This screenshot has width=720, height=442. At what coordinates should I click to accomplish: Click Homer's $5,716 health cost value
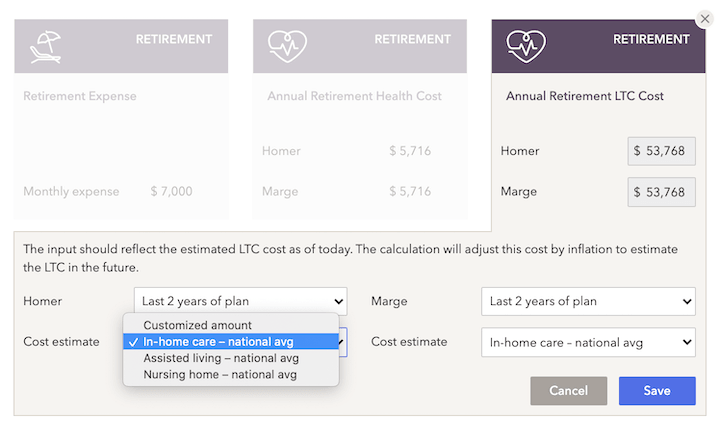click(x=410, y=151)
